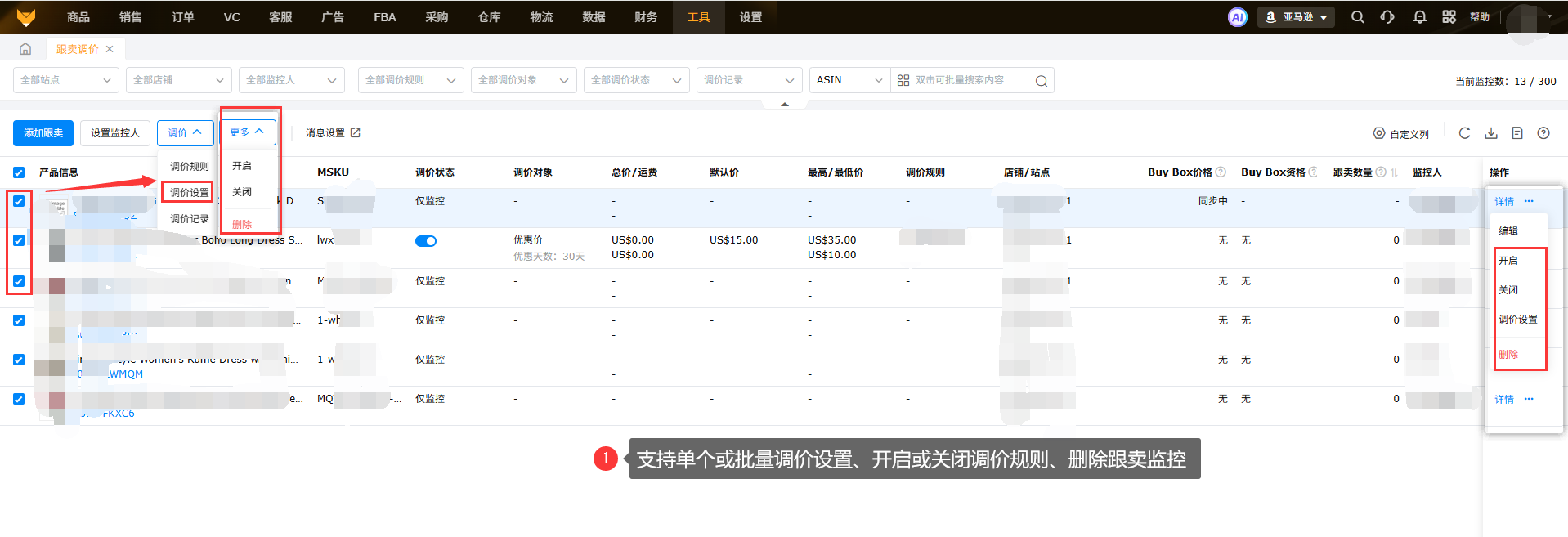
Task: Open 自定义列 column settings
Action: (x=1401, y=134)
